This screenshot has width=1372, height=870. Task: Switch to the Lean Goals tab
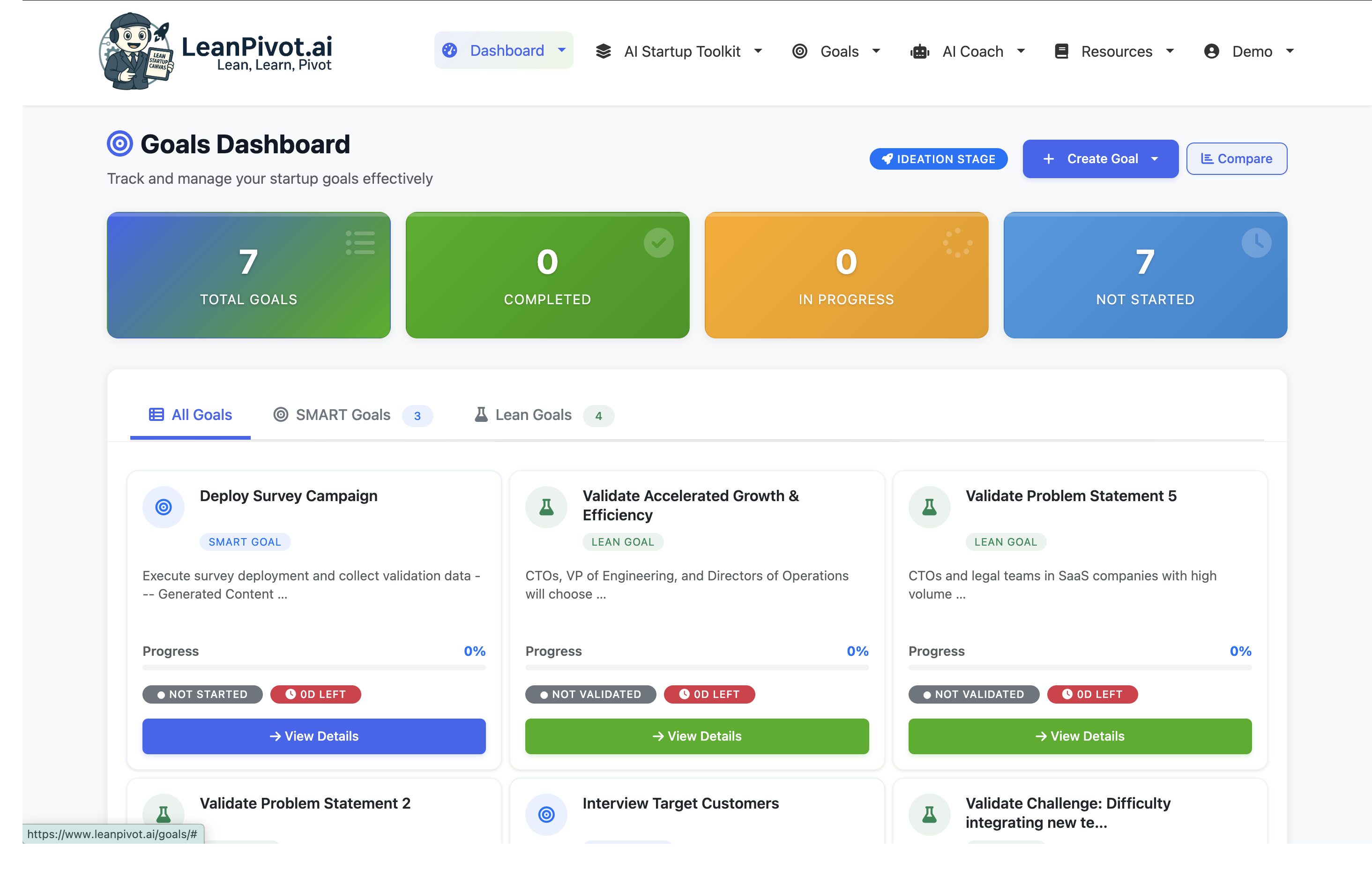(533, 415)
